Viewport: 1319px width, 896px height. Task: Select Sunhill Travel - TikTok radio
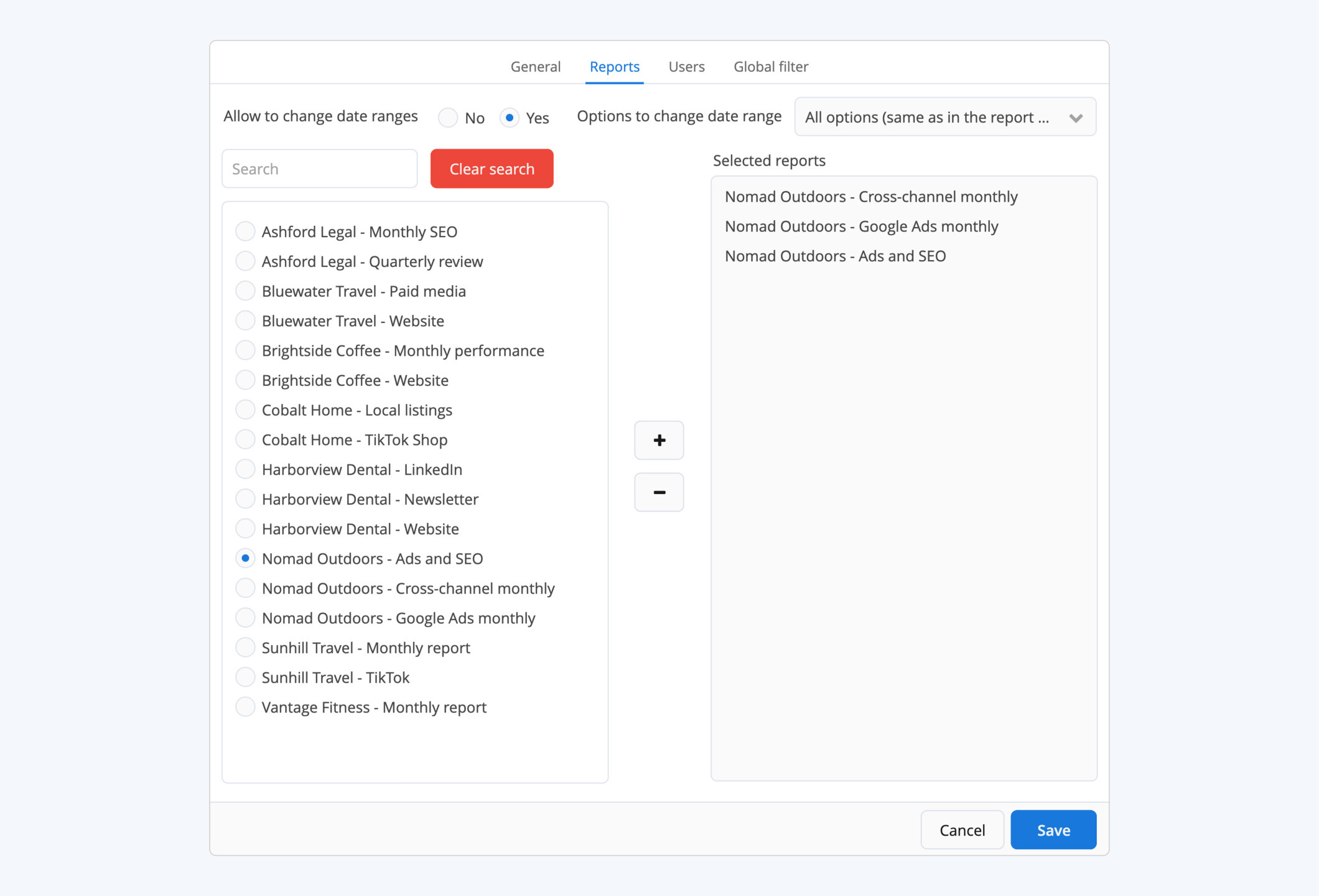point(245,677)
